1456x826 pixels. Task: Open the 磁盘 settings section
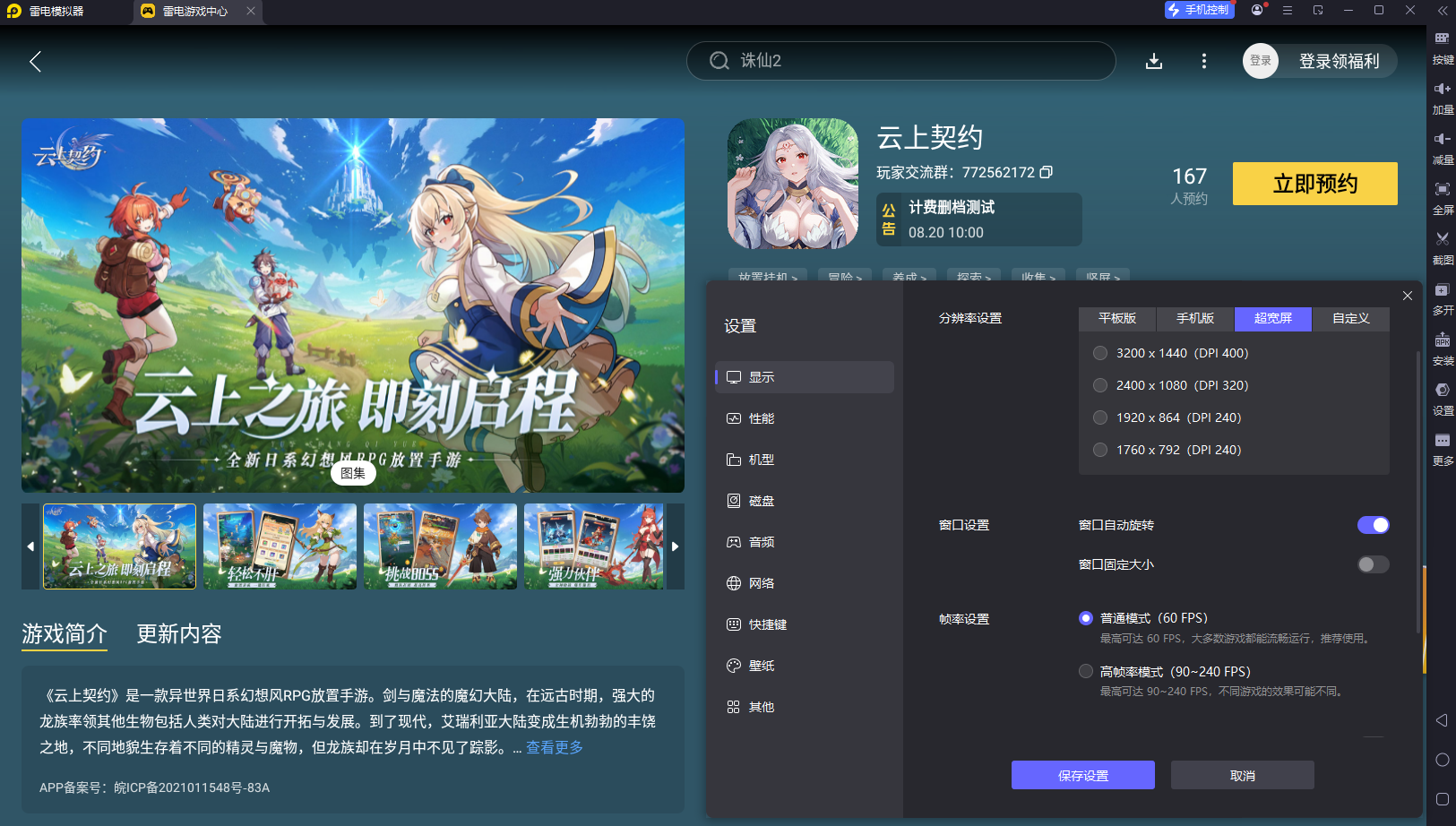[x=805, y=501]
